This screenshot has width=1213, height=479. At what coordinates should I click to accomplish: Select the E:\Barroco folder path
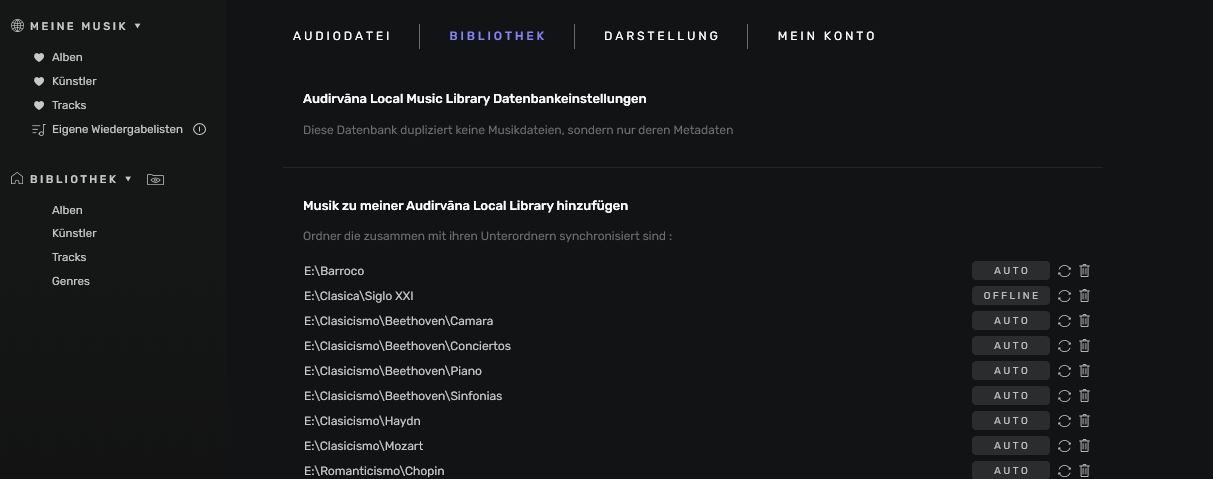pos(334,271)
